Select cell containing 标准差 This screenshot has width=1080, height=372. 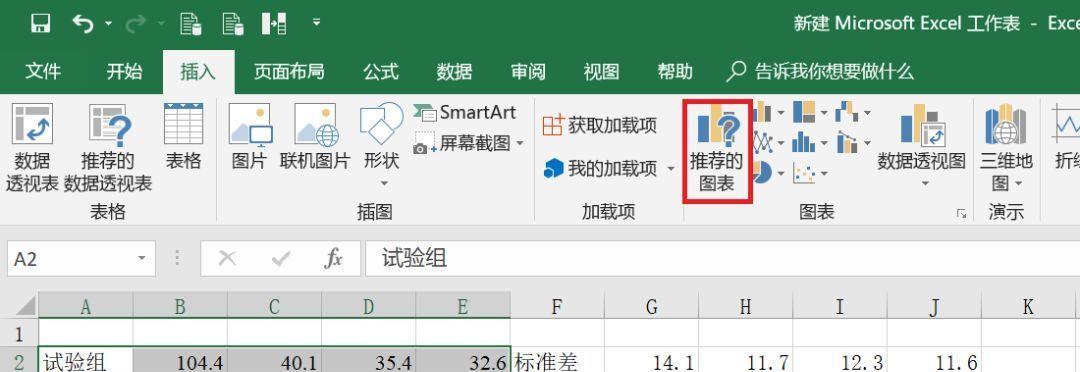coord(557,360)
